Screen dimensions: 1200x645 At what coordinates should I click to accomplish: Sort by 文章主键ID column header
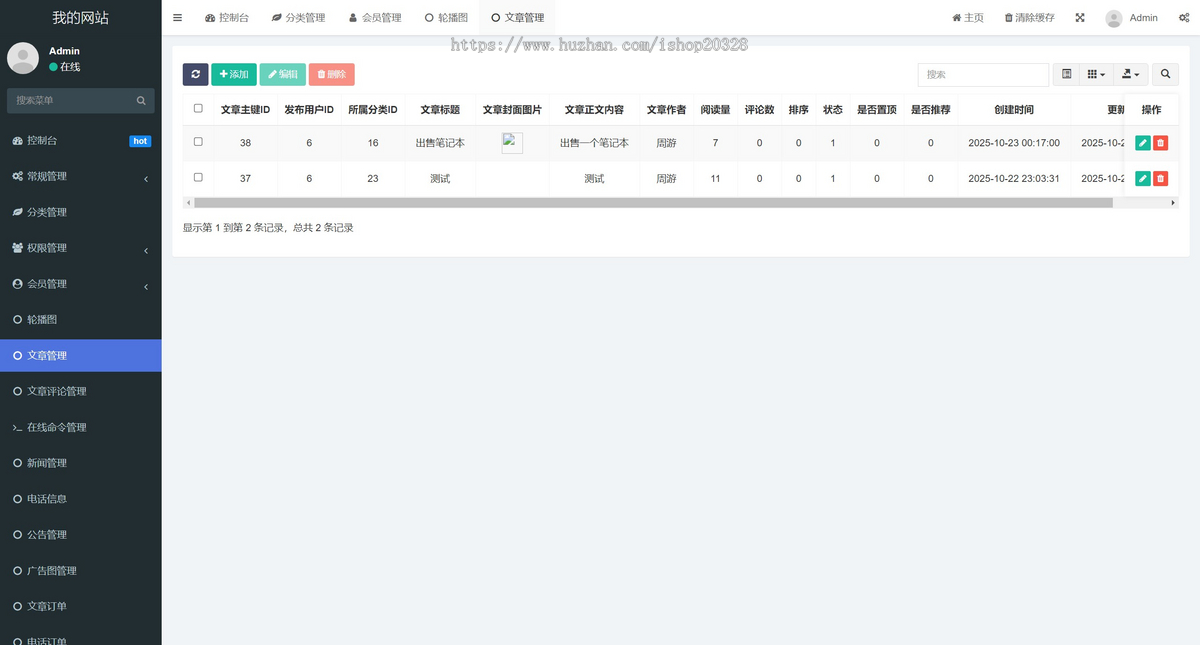tap(245, 110)
